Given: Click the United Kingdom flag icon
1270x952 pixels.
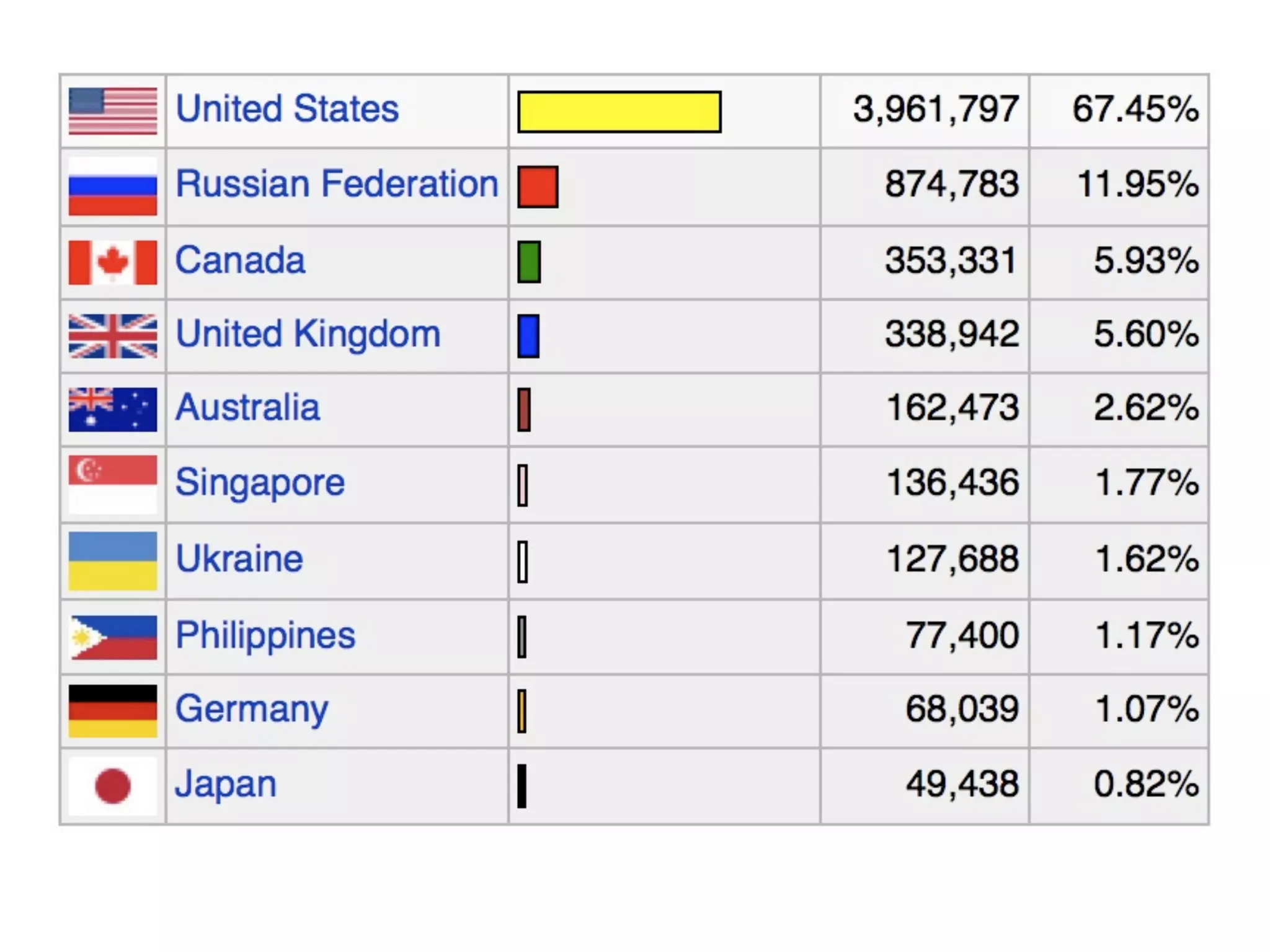Looking at the screenshot, I should click(112, 336).
